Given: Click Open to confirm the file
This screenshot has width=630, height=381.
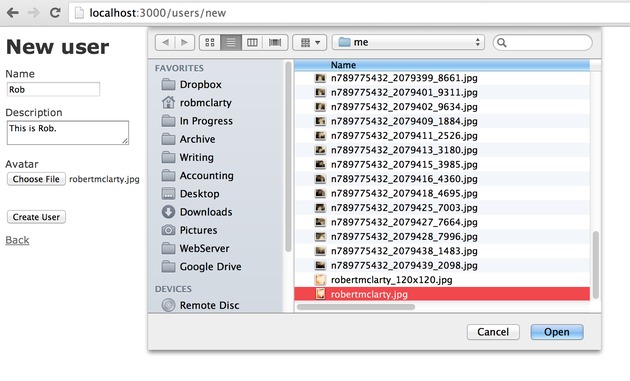Looking at the screenshot, I should (x=556, y=332).
